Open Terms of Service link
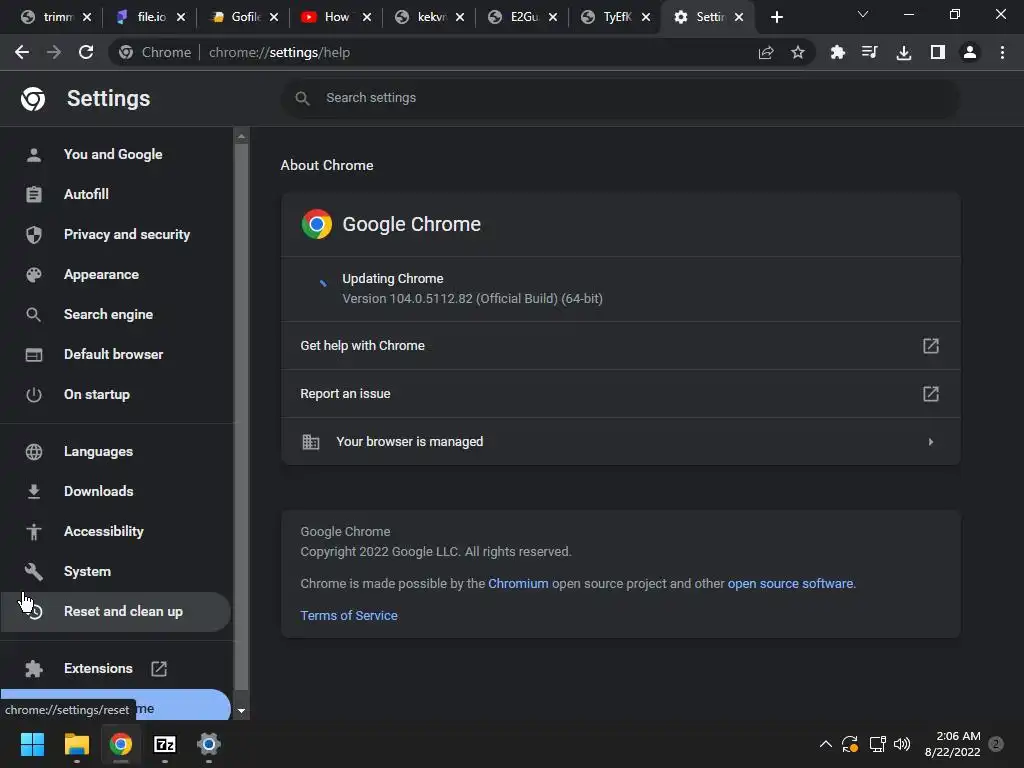Image resolution: width=1024 pixels, height=768 pixels. click(x=349, y=615)
